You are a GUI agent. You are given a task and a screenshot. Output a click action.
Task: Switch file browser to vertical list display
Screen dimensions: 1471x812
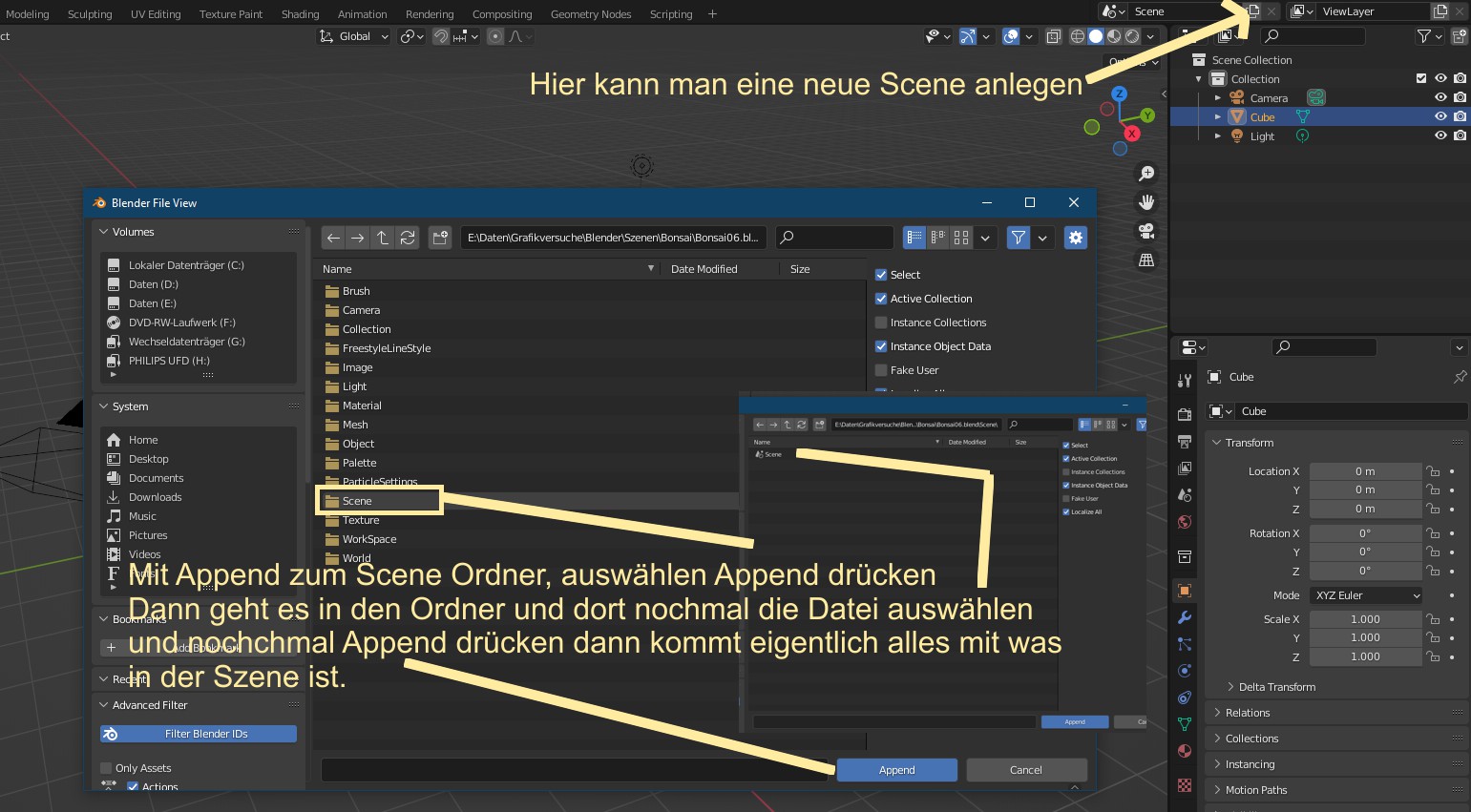(914, 238)
